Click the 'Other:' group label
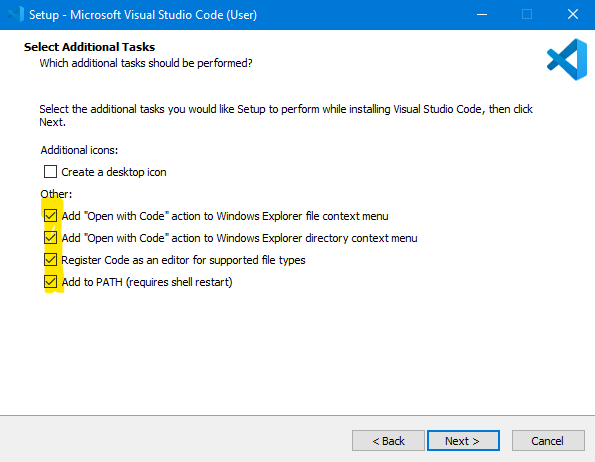The height and width of the screenshot is (462, 595). [56, 194]
